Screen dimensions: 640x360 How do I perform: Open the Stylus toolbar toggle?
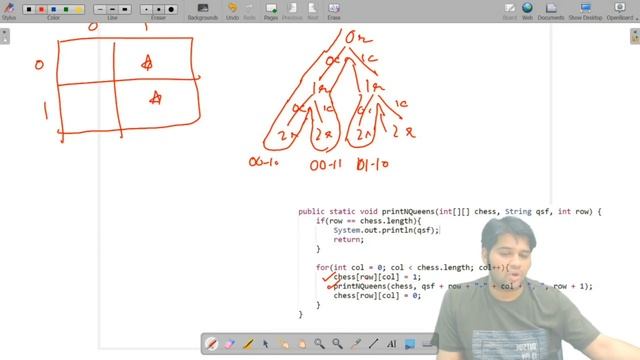click(x=9, y=11)
